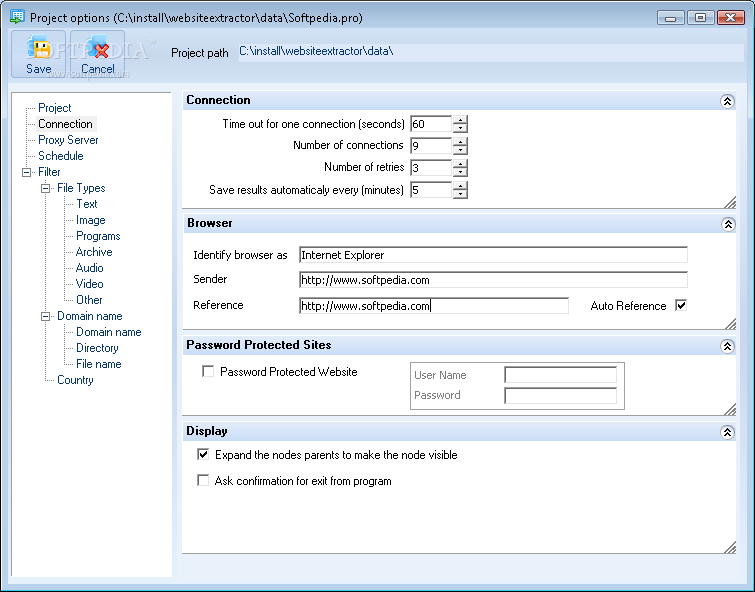The image size is (755, 592).
Task: Click the Cancel toolbar button
Action: (x=98, y=54)
